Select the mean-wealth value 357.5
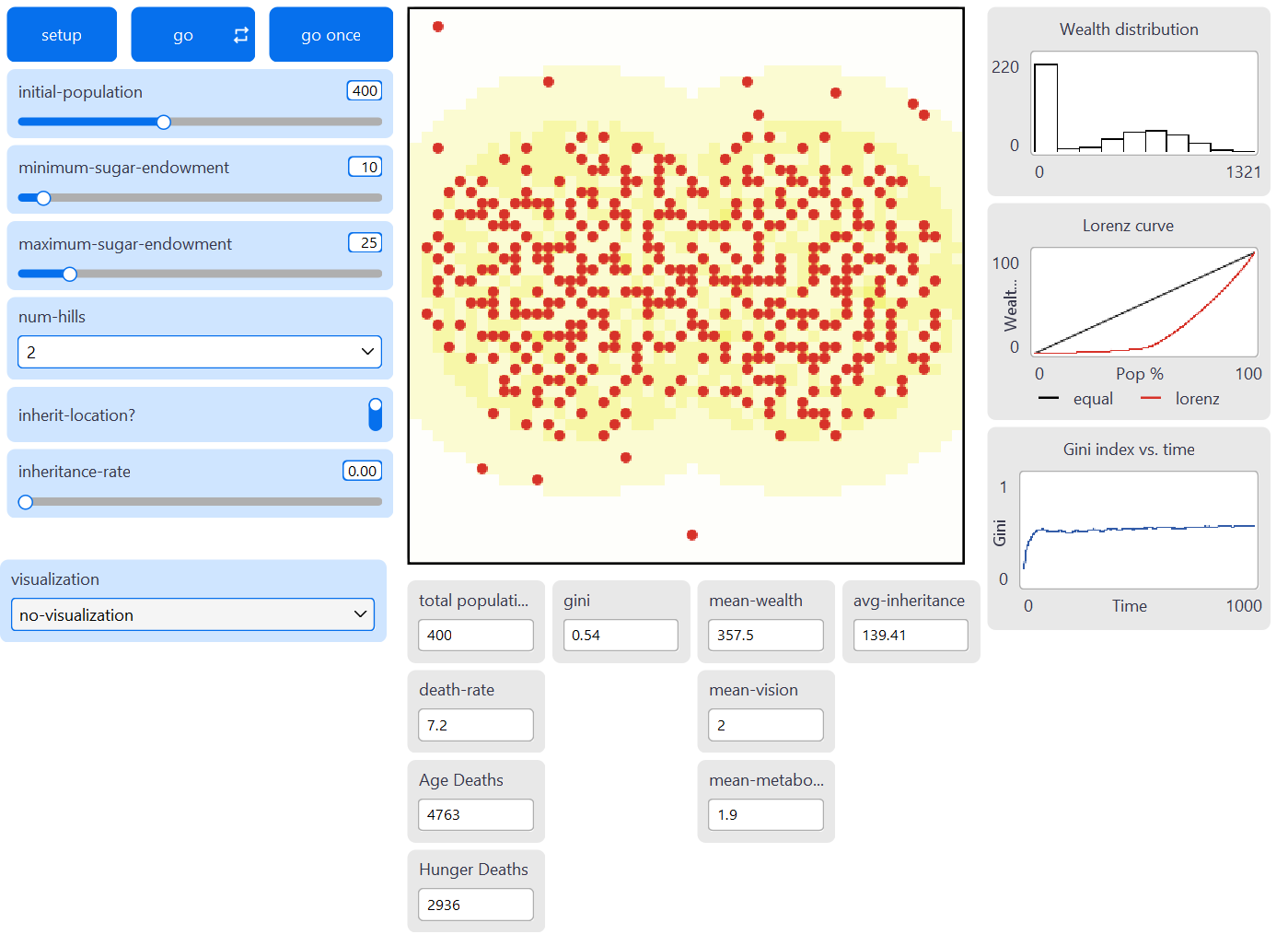Viewport: 1288px width, 946px height. pos(766,635)
